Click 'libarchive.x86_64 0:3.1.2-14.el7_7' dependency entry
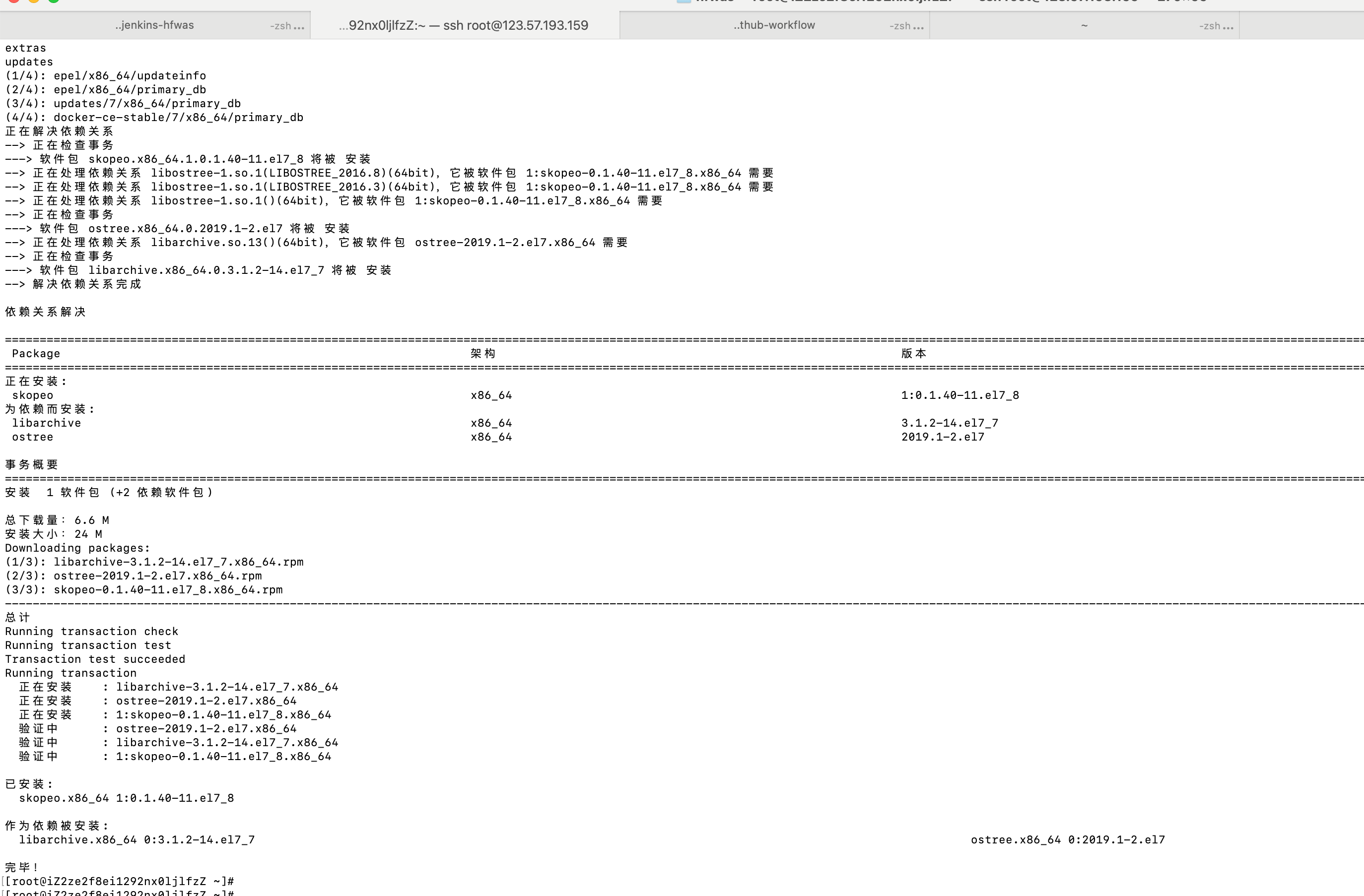The height and width of the screenshot is (896, 1364). [x=137, y=840]
